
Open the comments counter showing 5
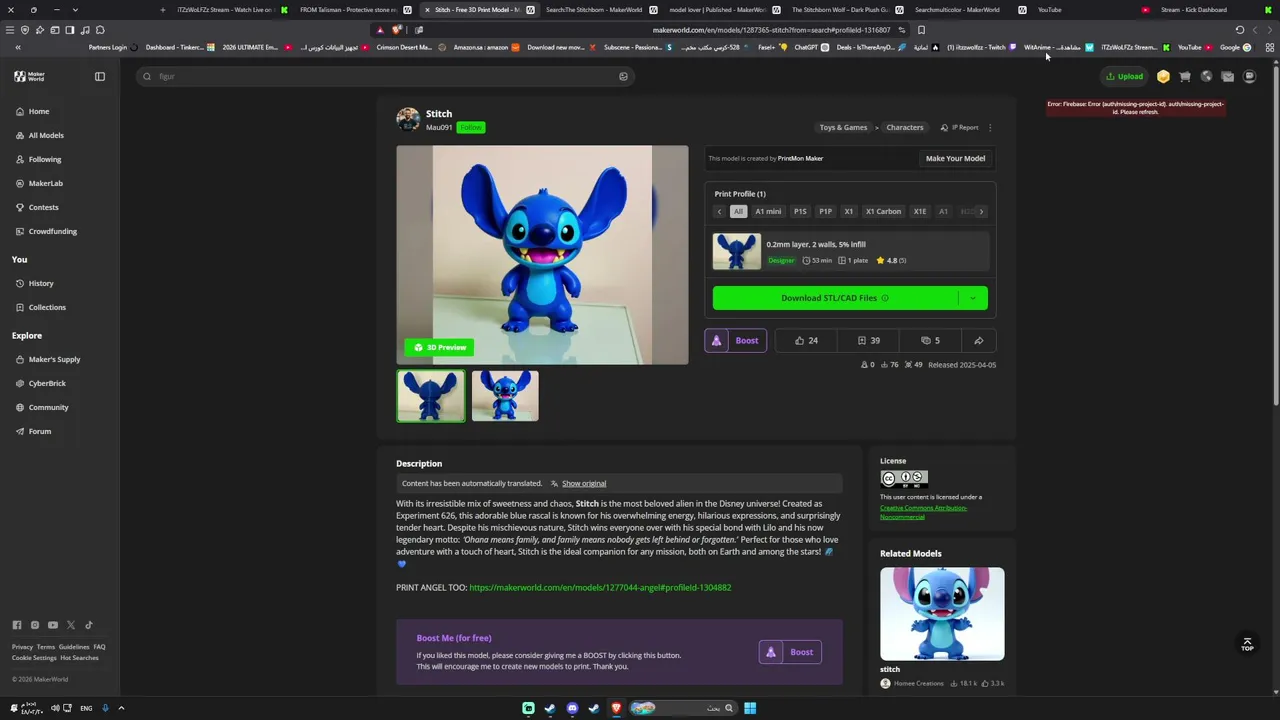click(x=930, y=341)
